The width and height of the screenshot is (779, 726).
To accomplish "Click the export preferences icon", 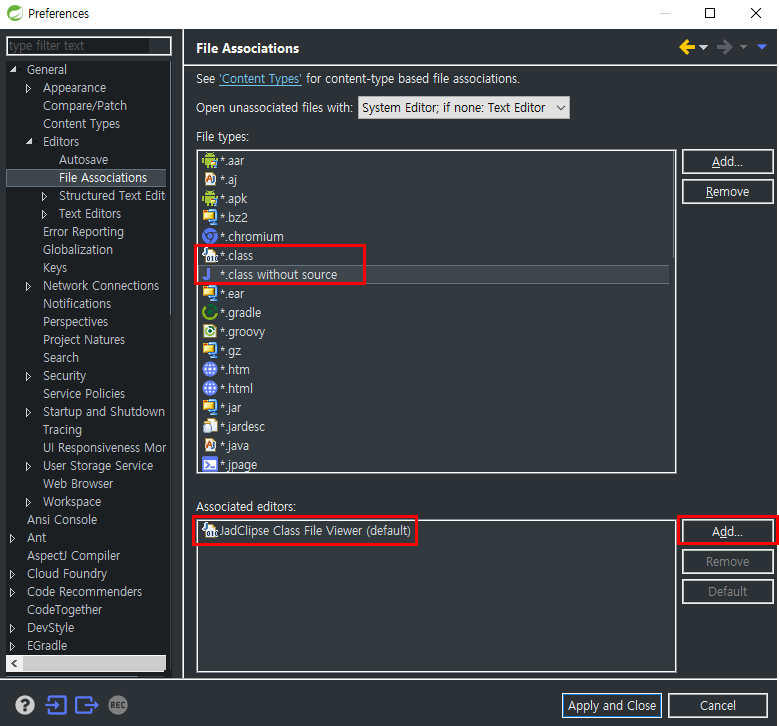I will [86, 705].
